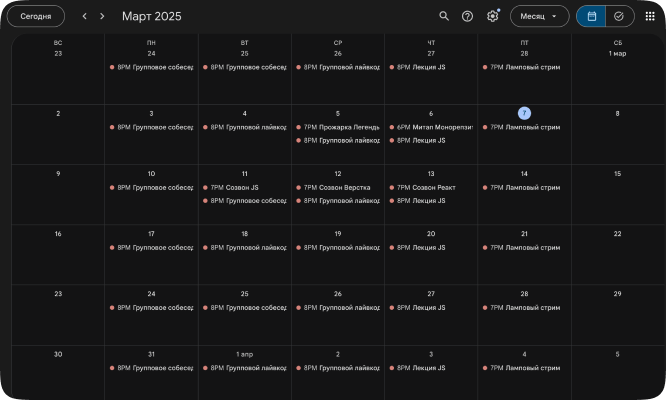Click the Сегодня button
The height and width of the screenshot is (400, 666).
pyautogui.click(x=36, y=16)
